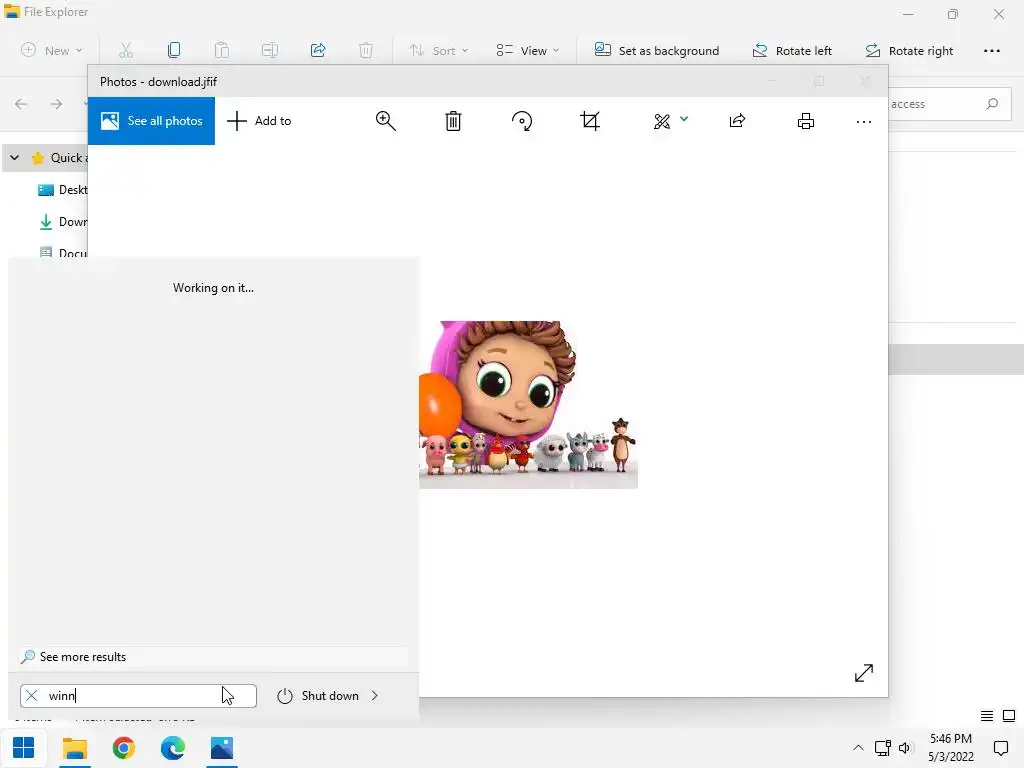Open the View dropdown in File Explorer

pyautogui.click(x=528, y=50)
